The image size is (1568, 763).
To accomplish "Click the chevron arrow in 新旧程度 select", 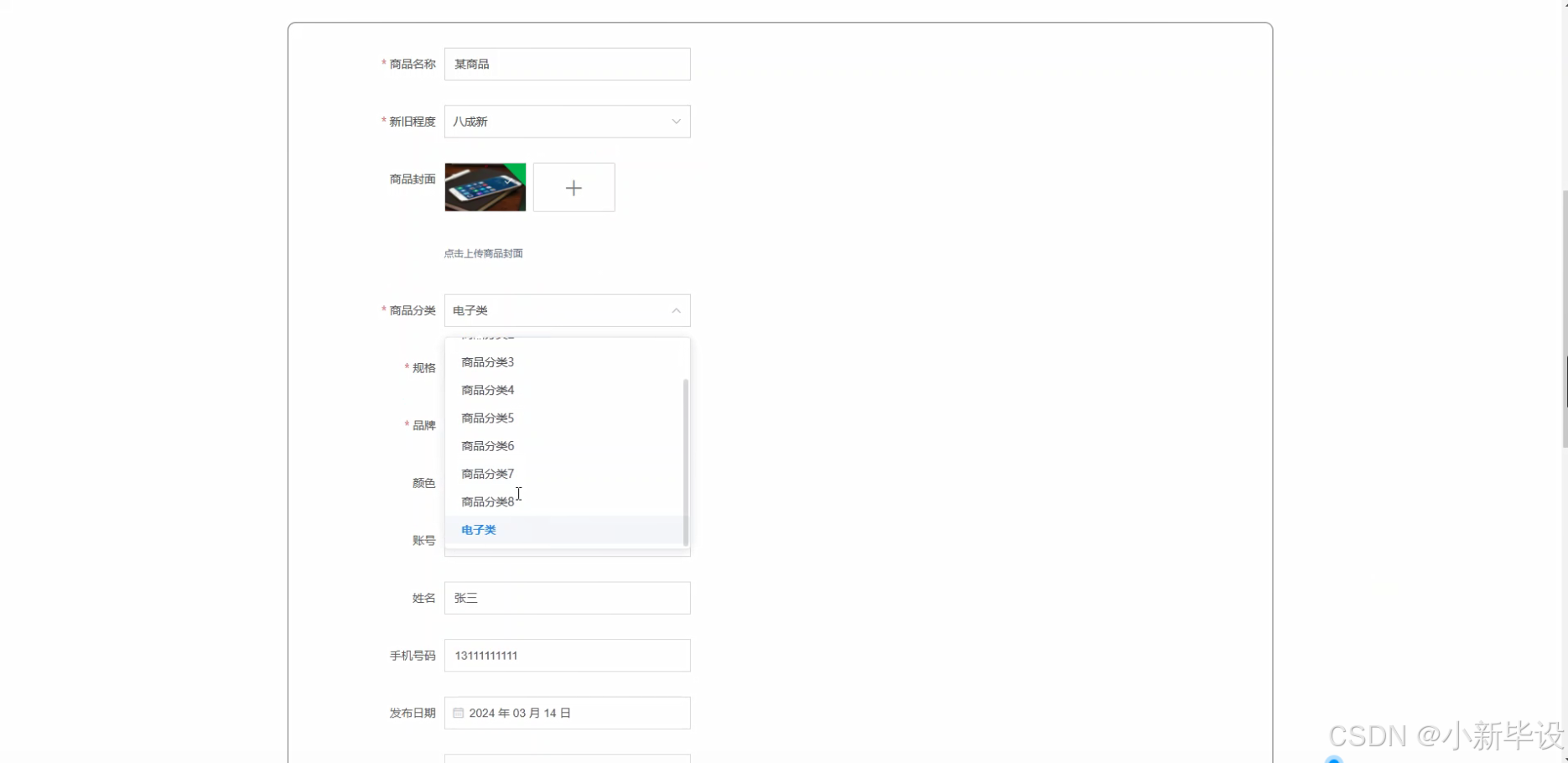I will (676, 122).
